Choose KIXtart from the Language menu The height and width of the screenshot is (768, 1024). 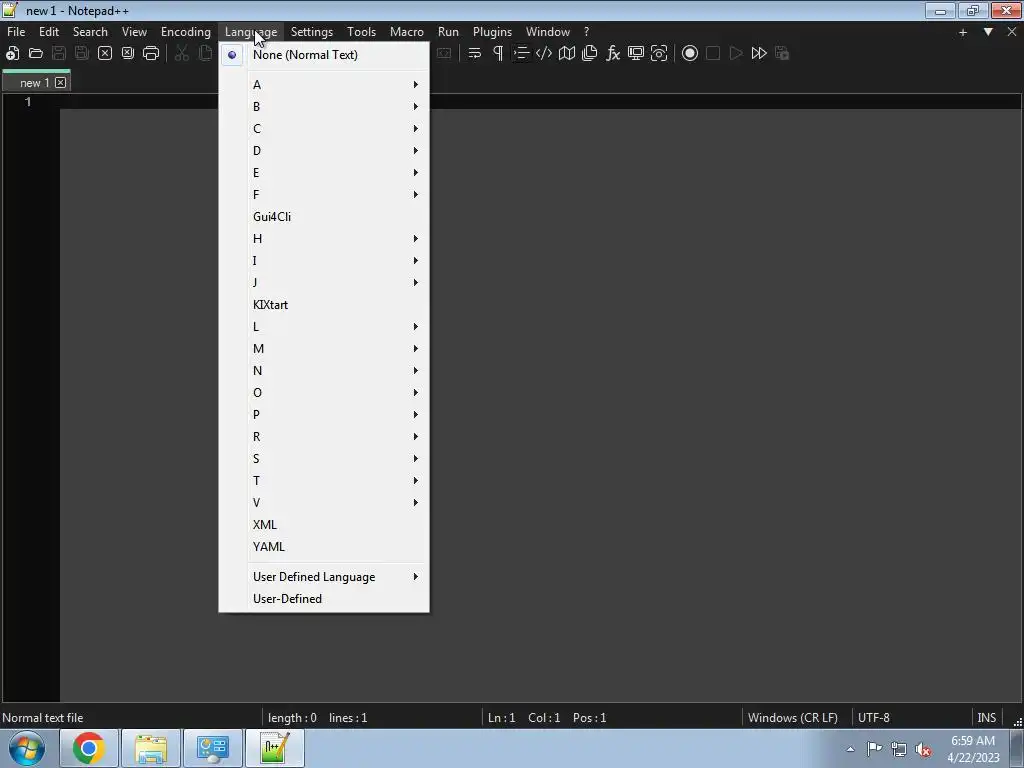pos(324,305)
